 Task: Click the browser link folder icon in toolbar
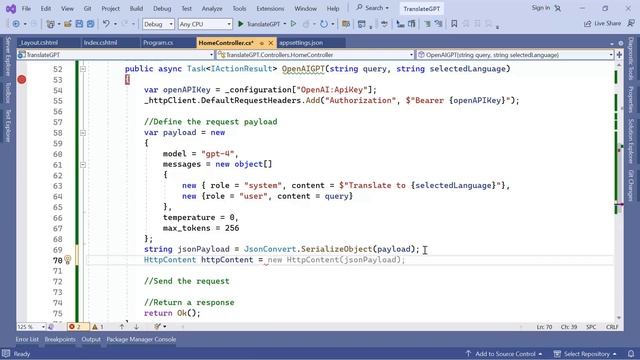point(346,24)
